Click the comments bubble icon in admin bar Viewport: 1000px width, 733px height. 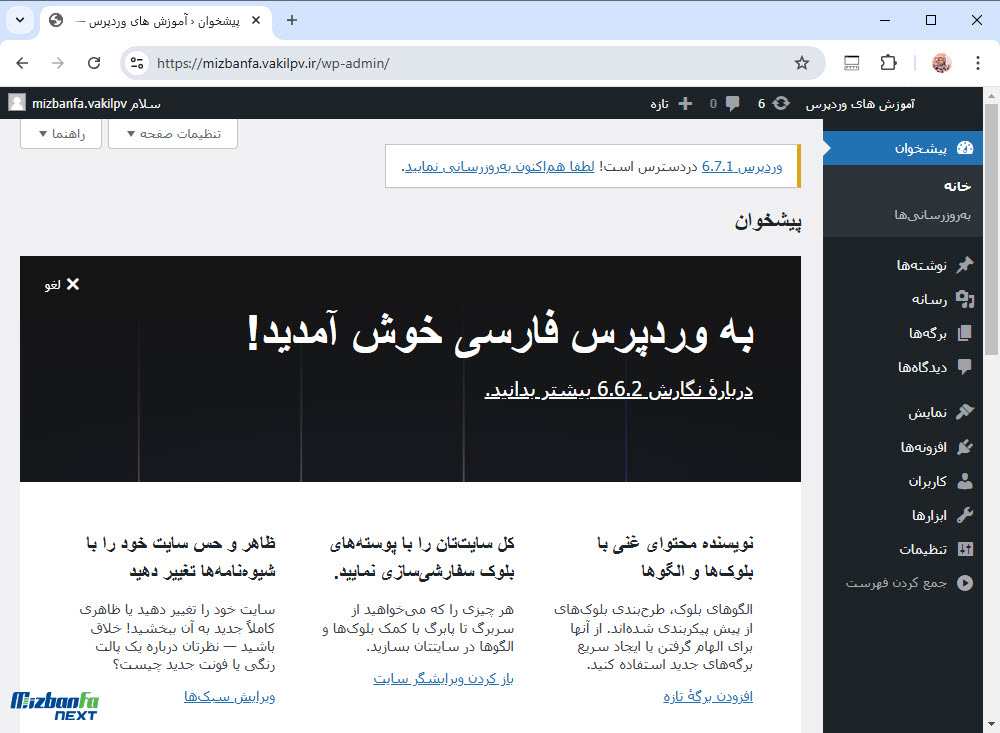tap(732, 103)
